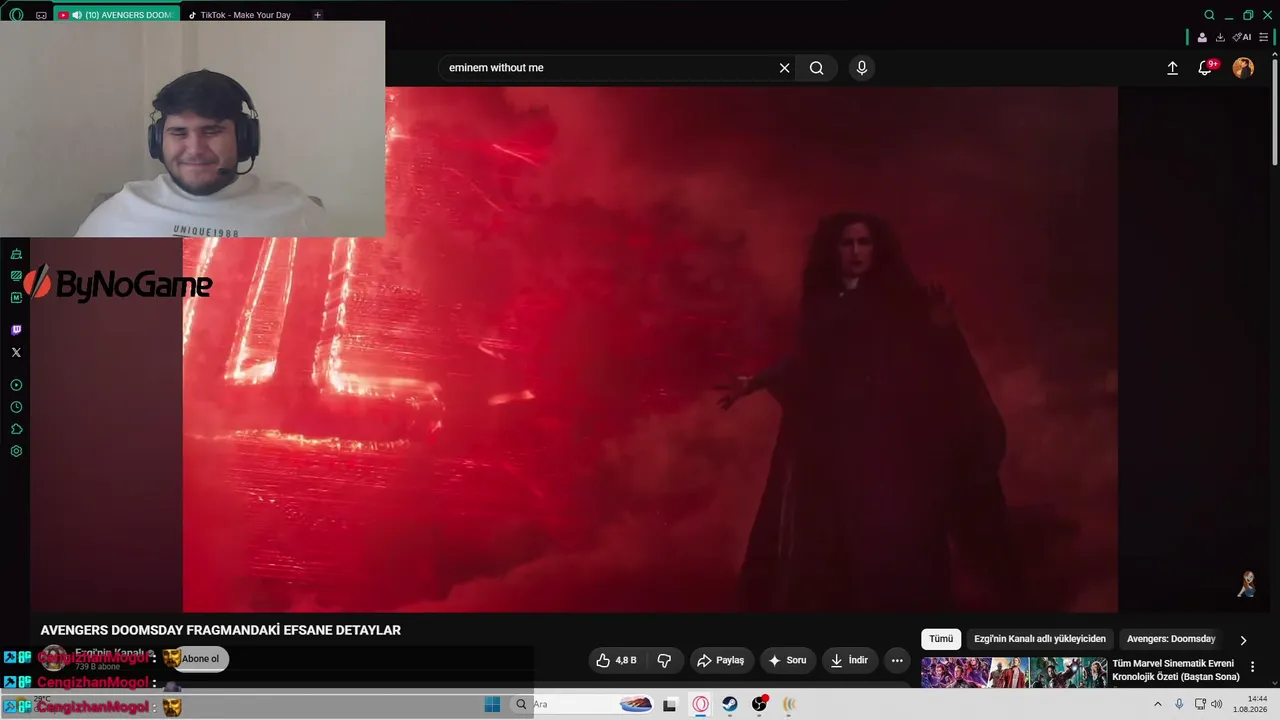1280x720 pixels.
Task: Select the Tümü filter chip
Action: [941, 639]
